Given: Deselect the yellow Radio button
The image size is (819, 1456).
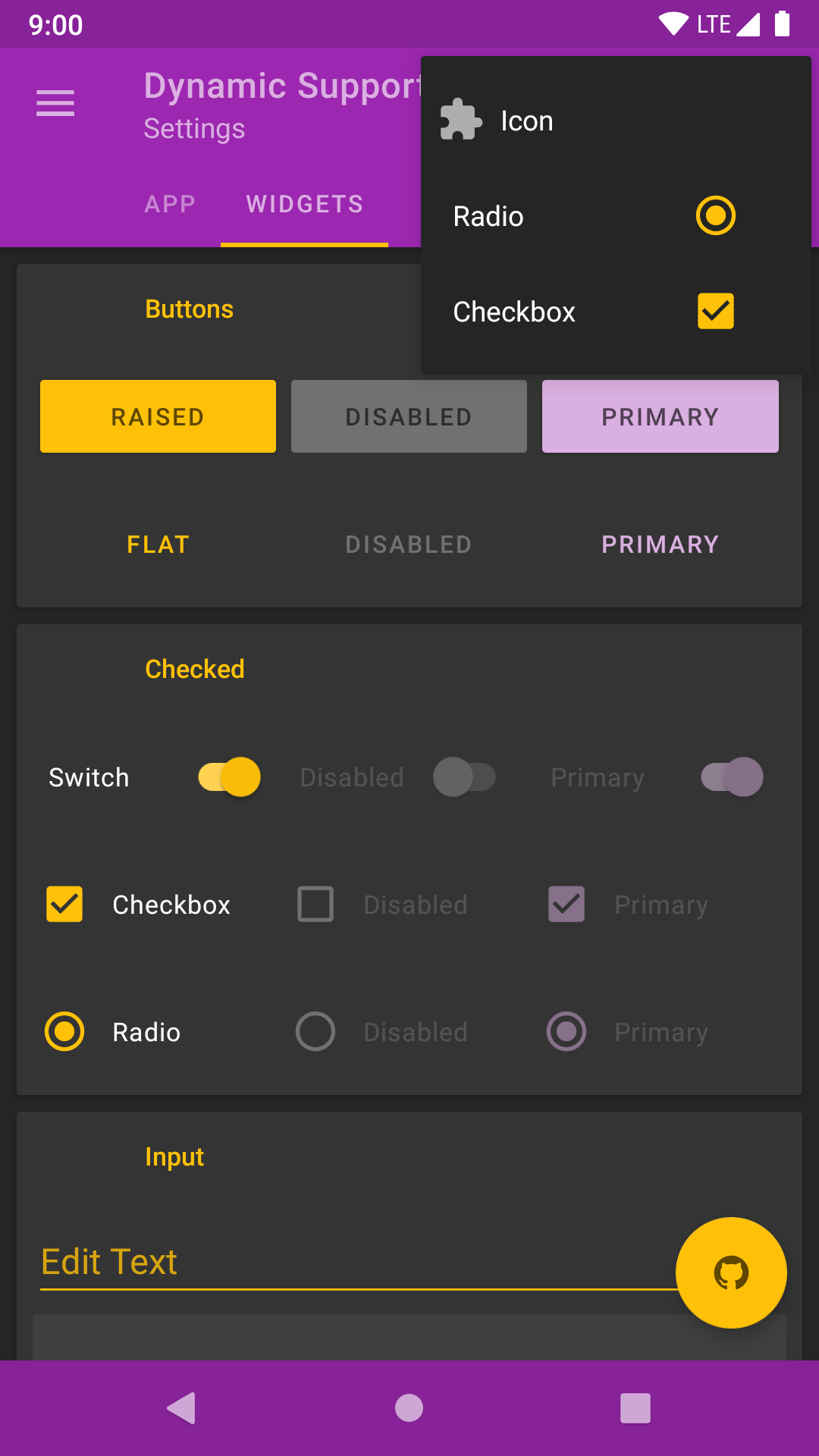Looking at the screenshot, I should pos(64,1031).
